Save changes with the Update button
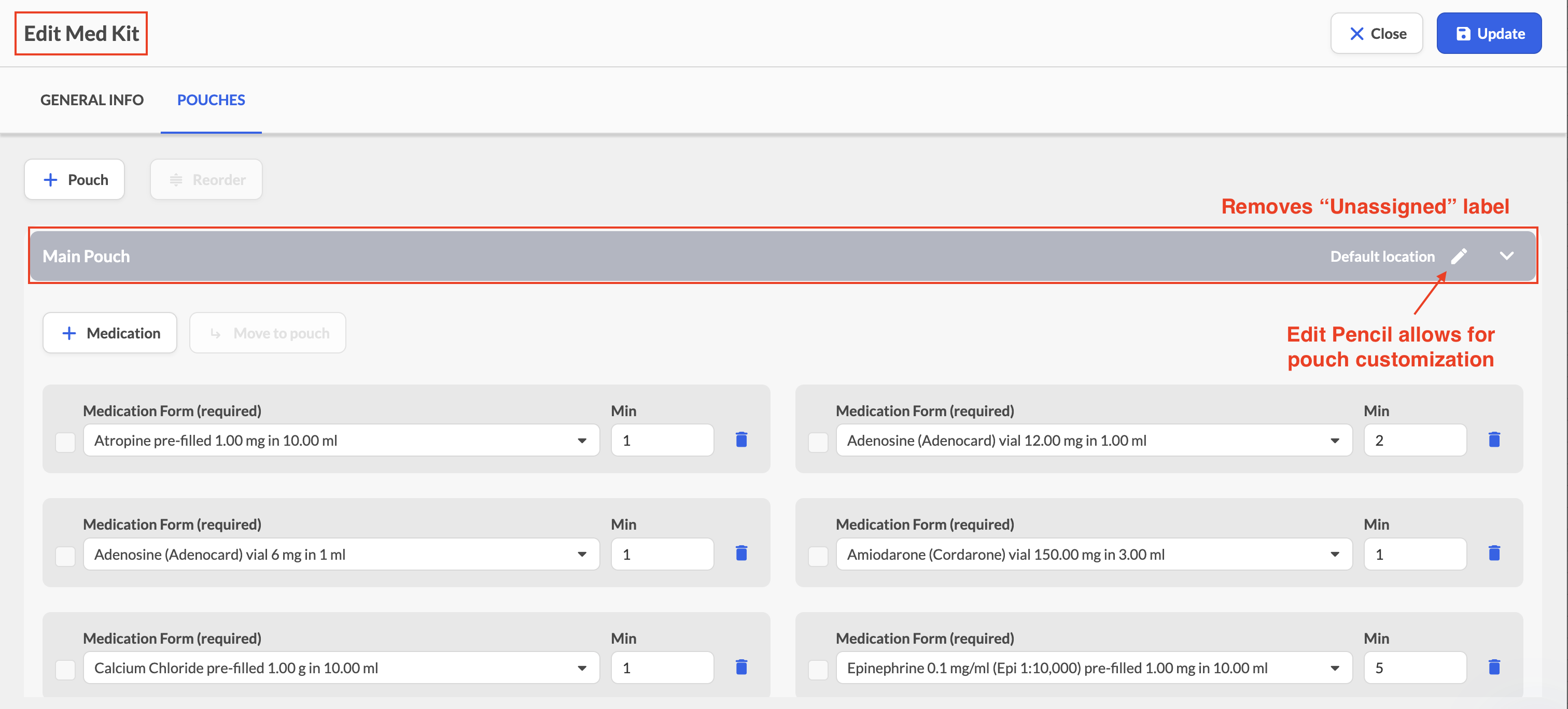The width and height of the screenshot is (1568, 709). point(1489,34)
